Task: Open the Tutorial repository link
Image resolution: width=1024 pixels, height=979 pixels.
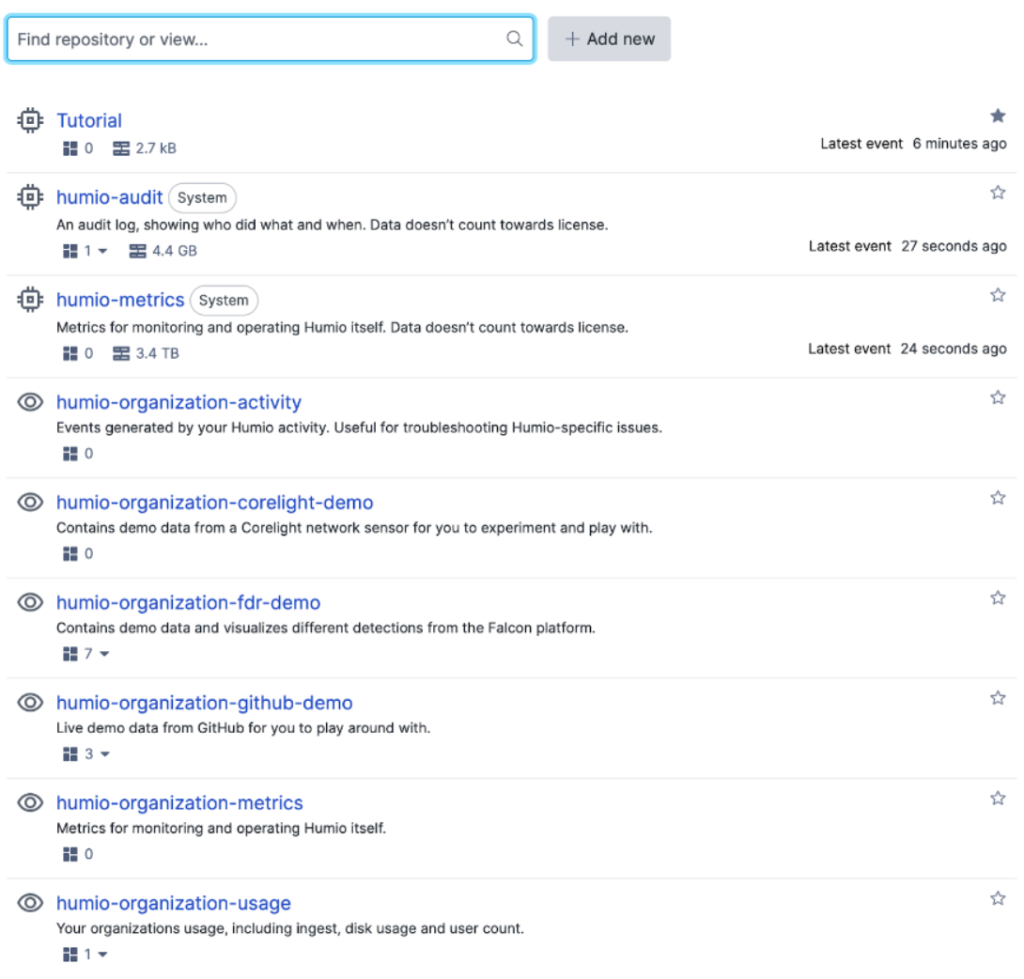Action: tap(89, 120)
